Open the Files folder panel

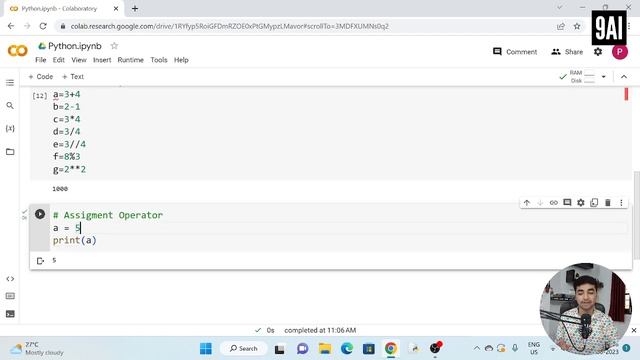tap(10, 152)
